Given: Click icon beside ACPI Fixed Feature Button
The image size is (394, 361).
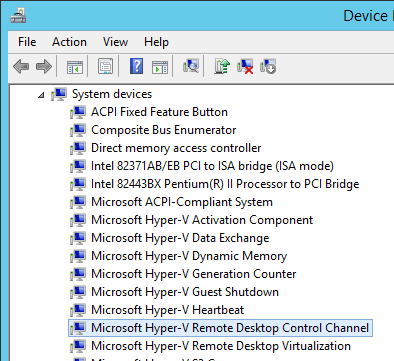Looking at the screenshot, I should pos(78,112).
